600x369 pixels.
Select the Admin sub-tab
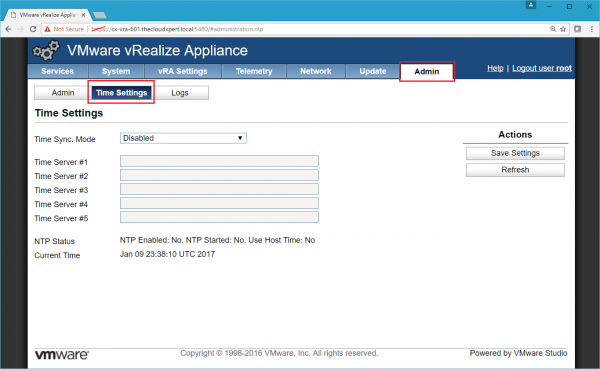tap(63, 93)
